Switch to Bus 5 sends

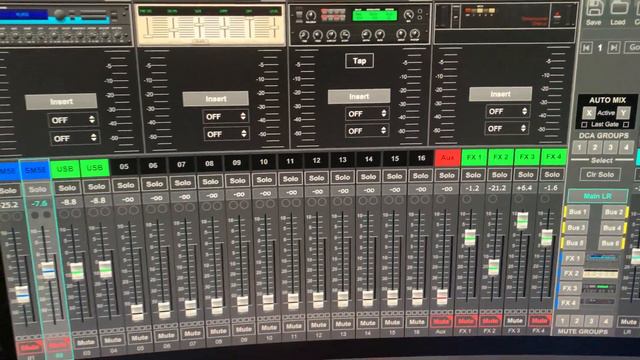(575, 243)
